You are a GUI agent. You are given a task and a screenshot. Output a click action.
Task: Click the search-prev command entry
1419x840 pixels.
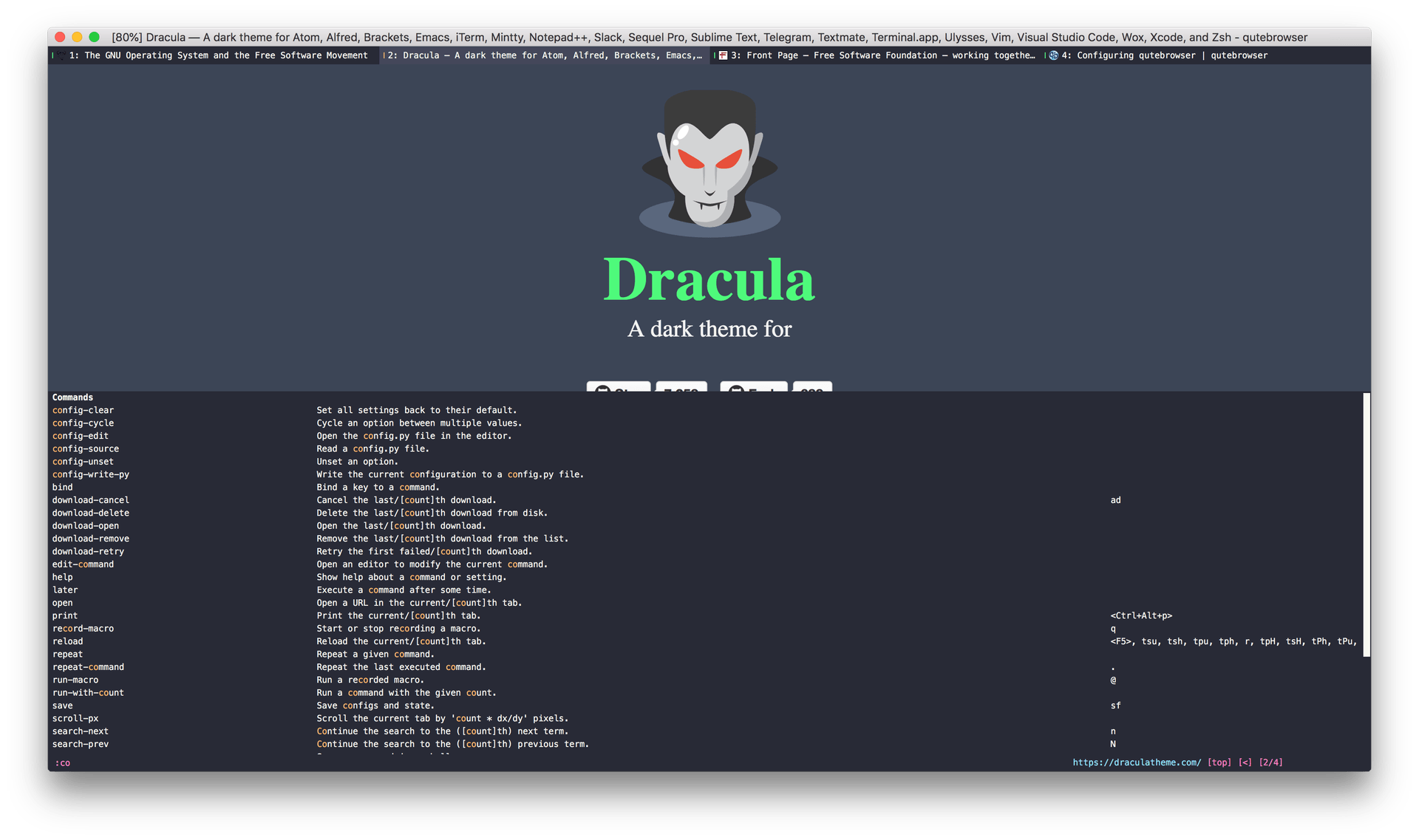(x=80, y=743)
